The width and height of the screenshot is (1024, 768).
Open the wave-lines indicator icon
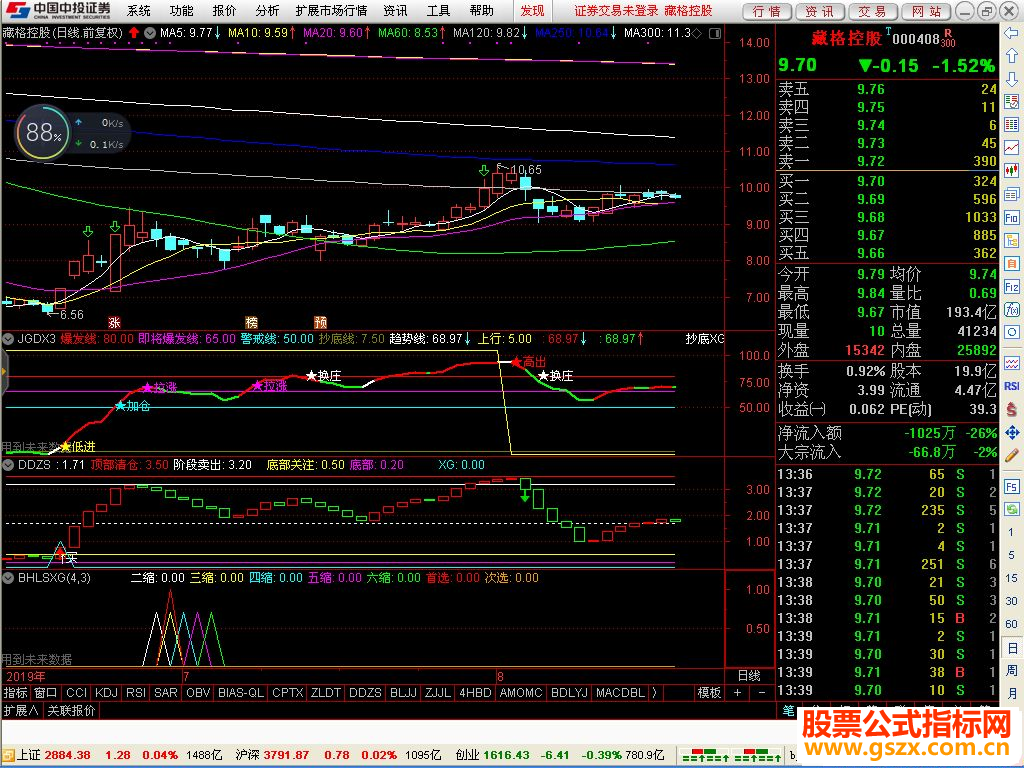(1012, 363)
